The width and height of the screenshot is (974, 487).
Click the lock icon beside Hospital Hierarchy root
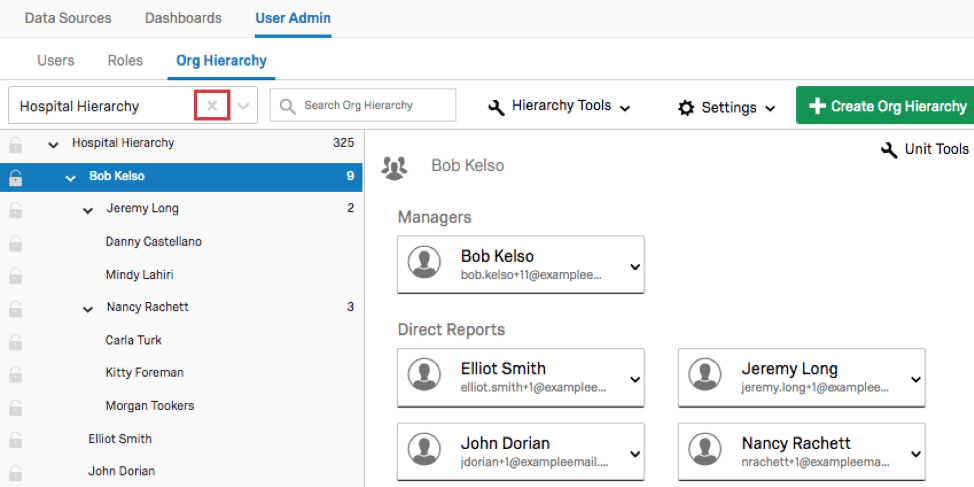(x=16, y=144)
